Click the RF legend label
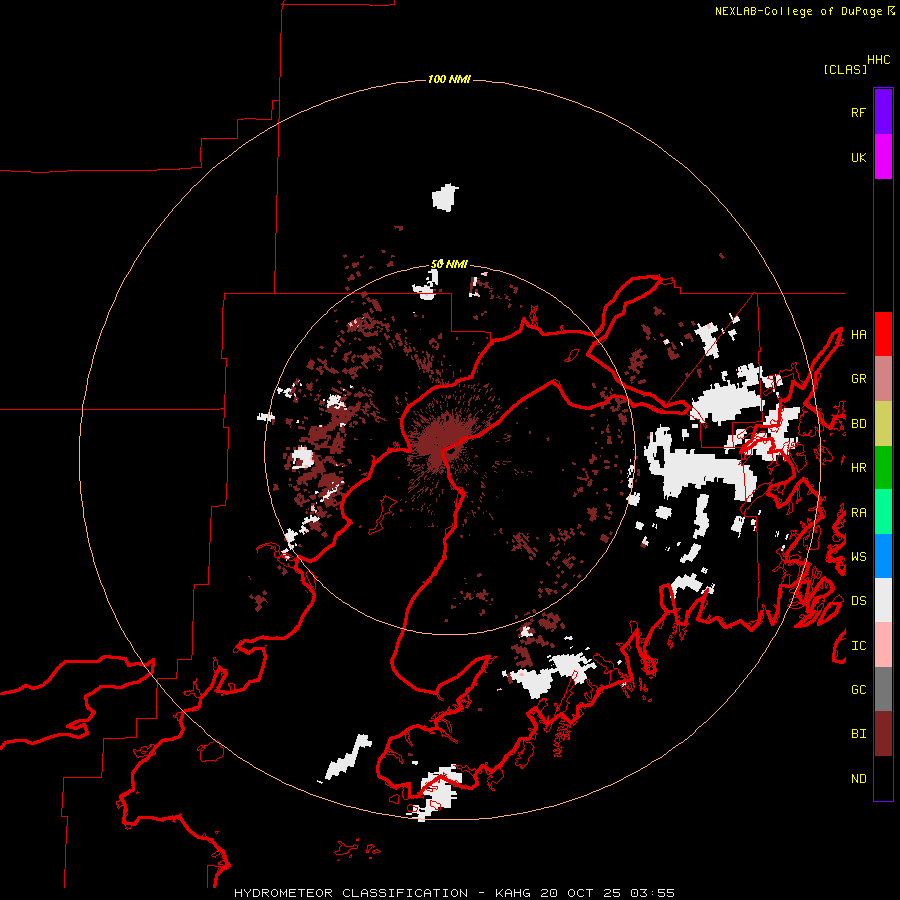The image size is (900, 900). click(859, 112)
